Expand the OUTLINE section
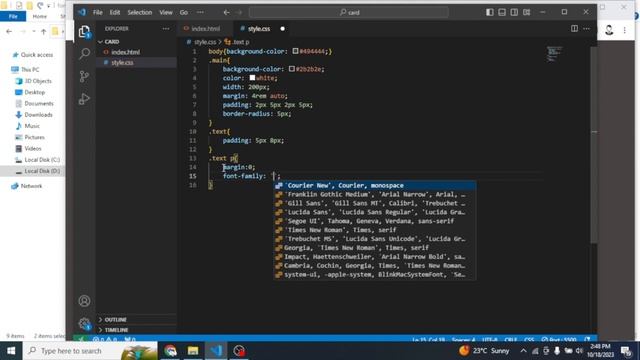 115,320
